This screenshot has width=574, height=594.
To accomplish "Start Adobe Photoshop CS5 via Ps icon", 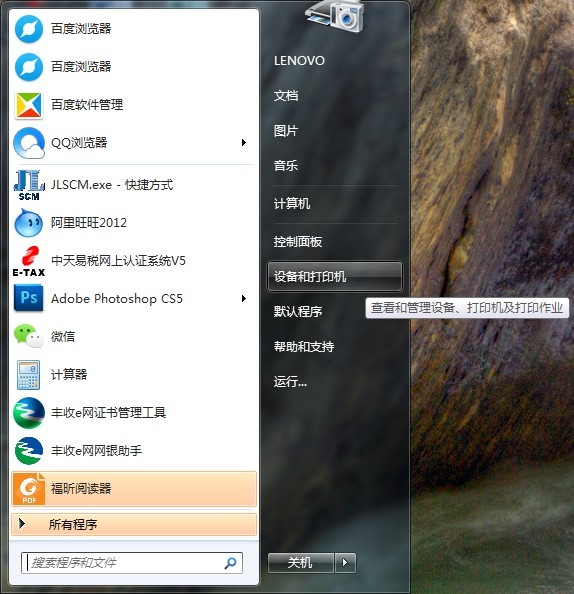I will point(28,298).
